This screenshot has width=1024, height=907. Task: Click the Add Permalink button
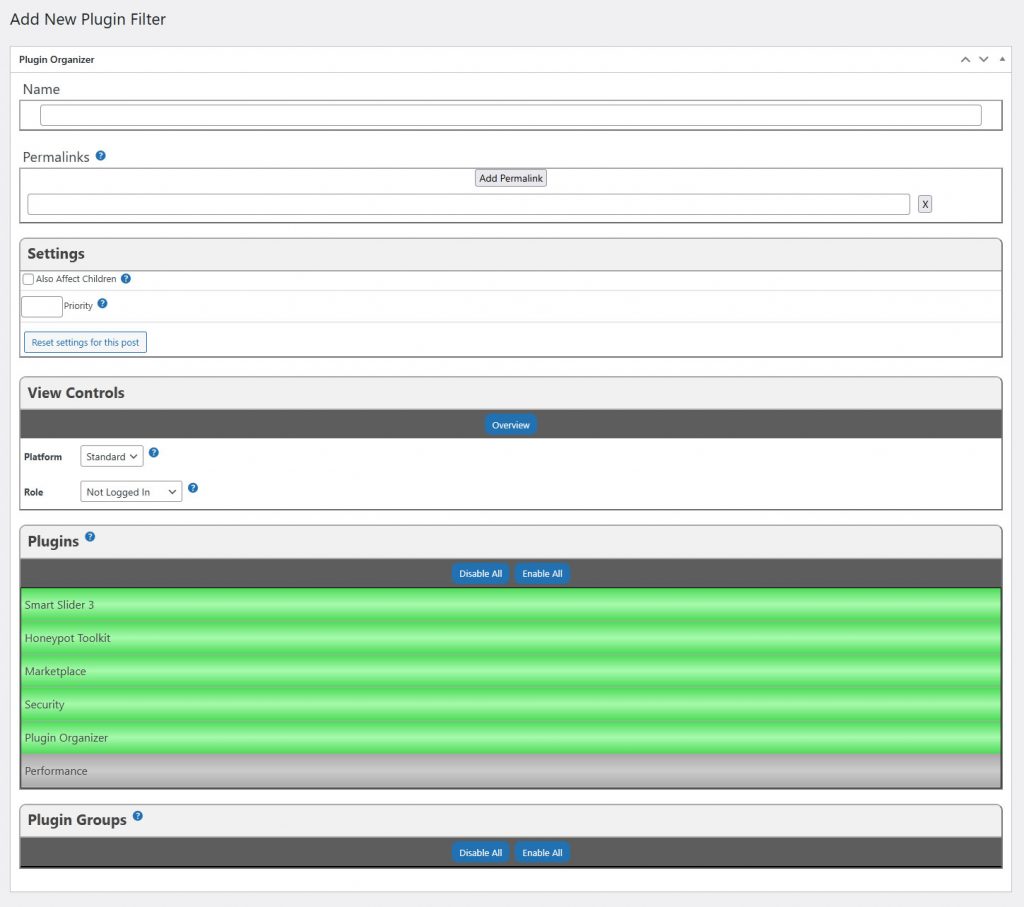click(x=510, y=177)
